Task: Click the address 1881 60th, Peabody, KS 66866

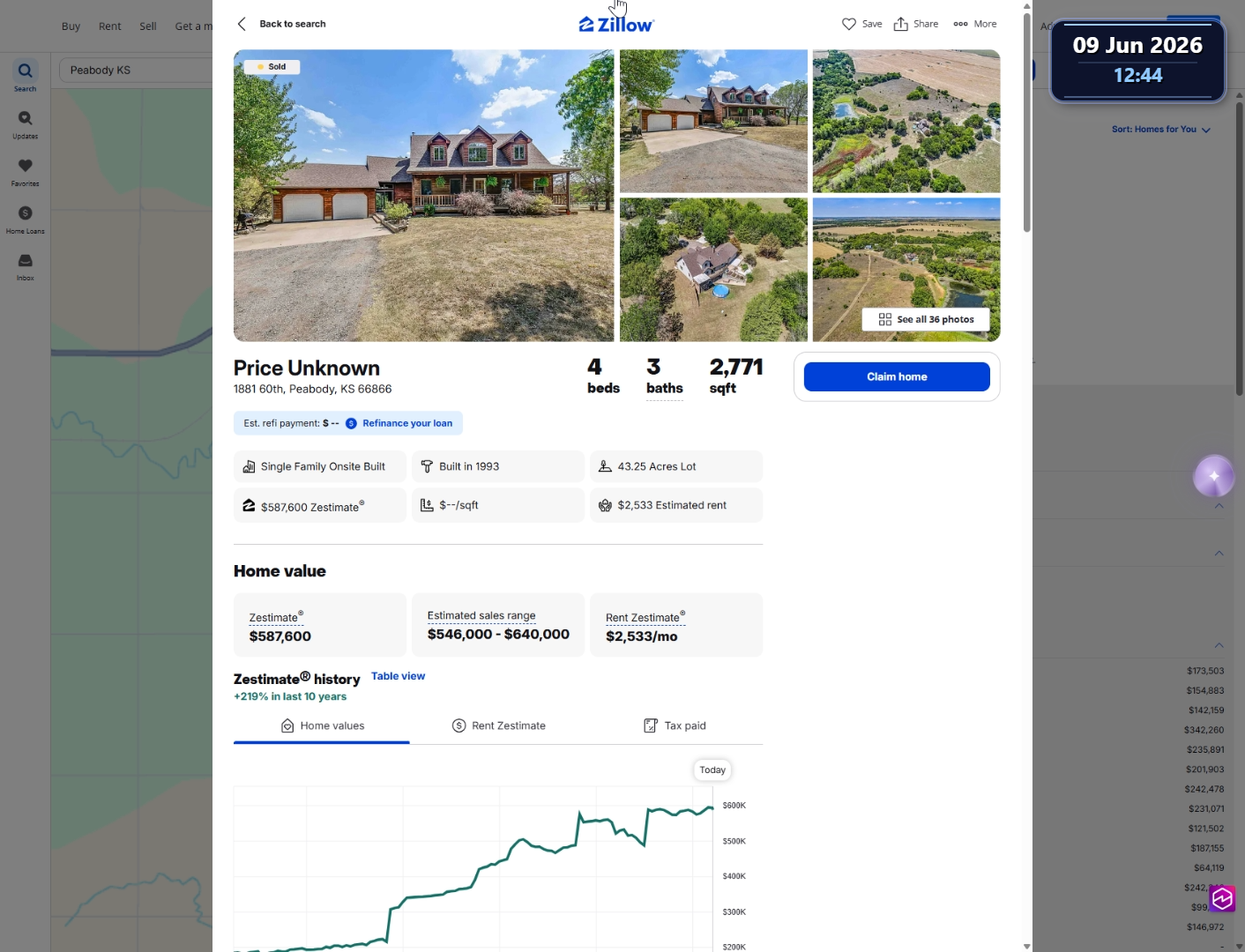Action: 312,389
